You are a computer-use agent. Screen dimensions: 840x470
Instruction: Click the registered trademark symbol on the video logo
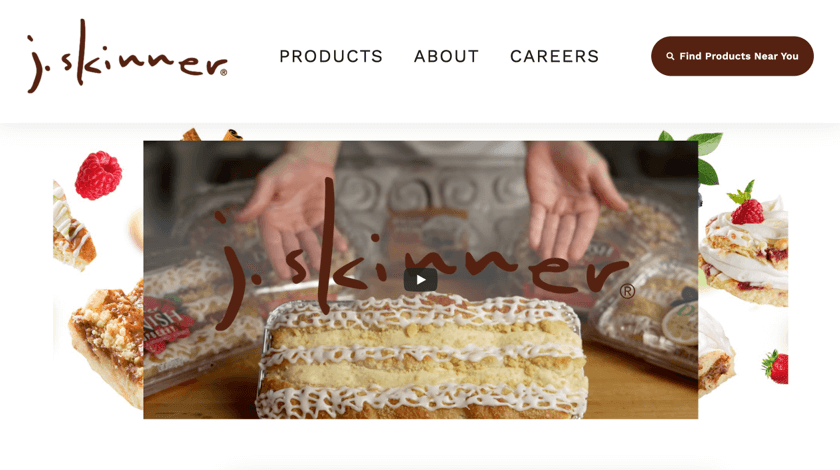click(x=627, y=292)
